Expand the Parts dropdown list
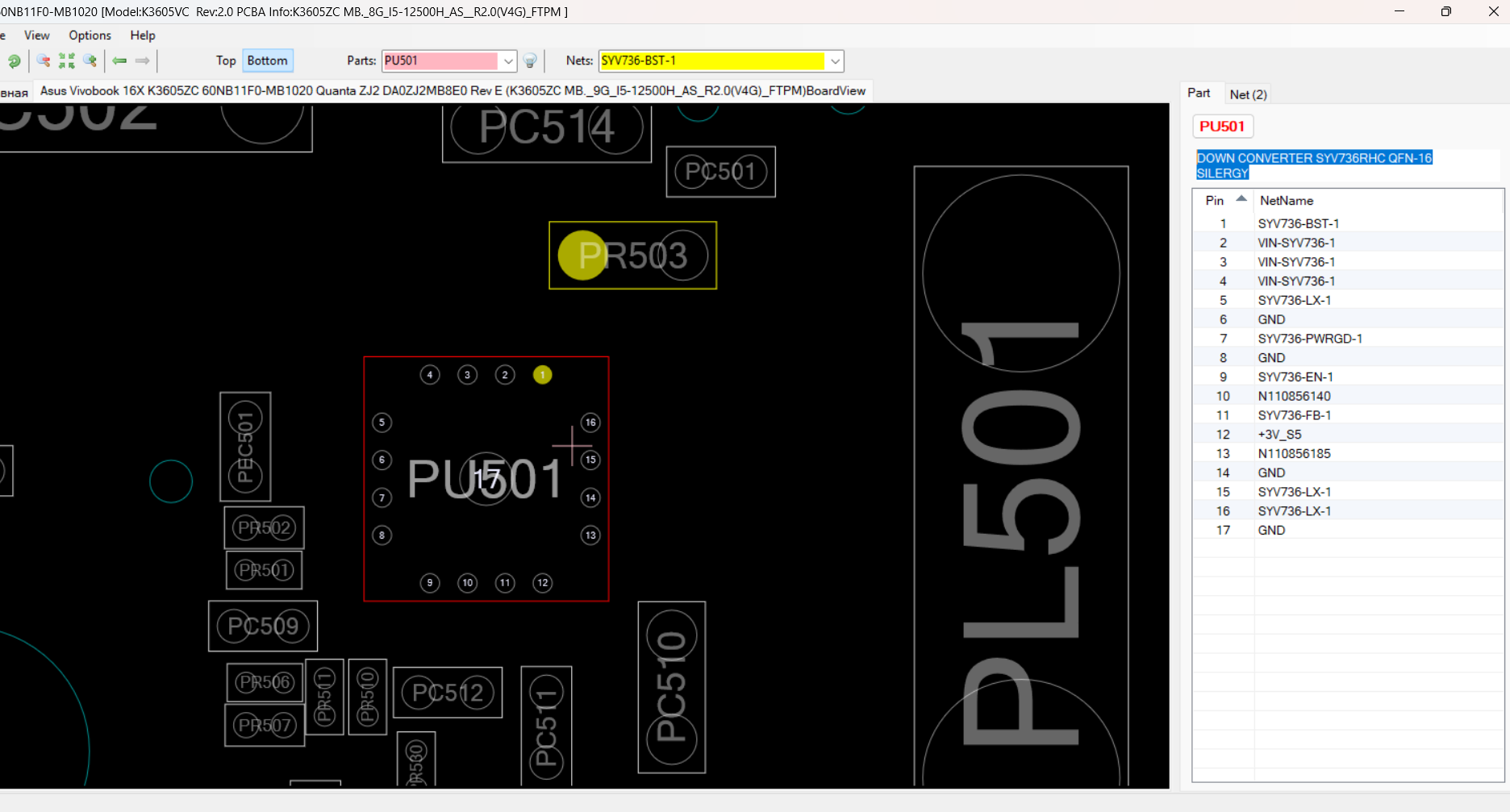Viewport: 1510px width, 812px height. click(508, 61)
